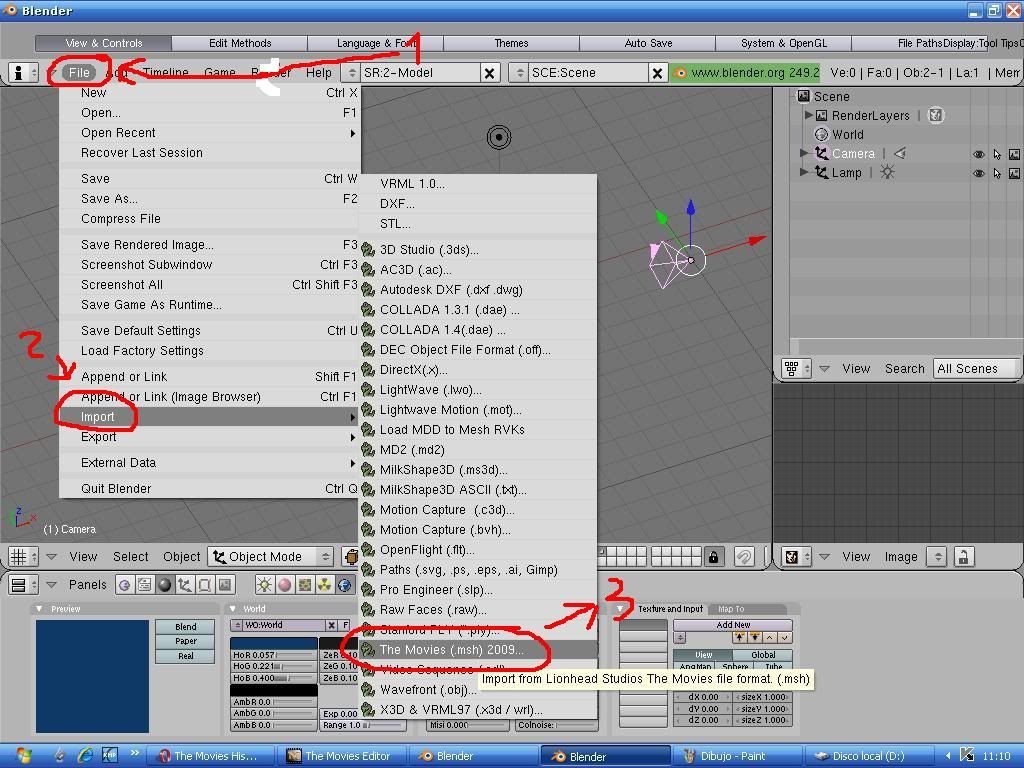The image size is (1024, 768).
Task: Toggle fake user F button for World
Action: [x=345, y=625]
